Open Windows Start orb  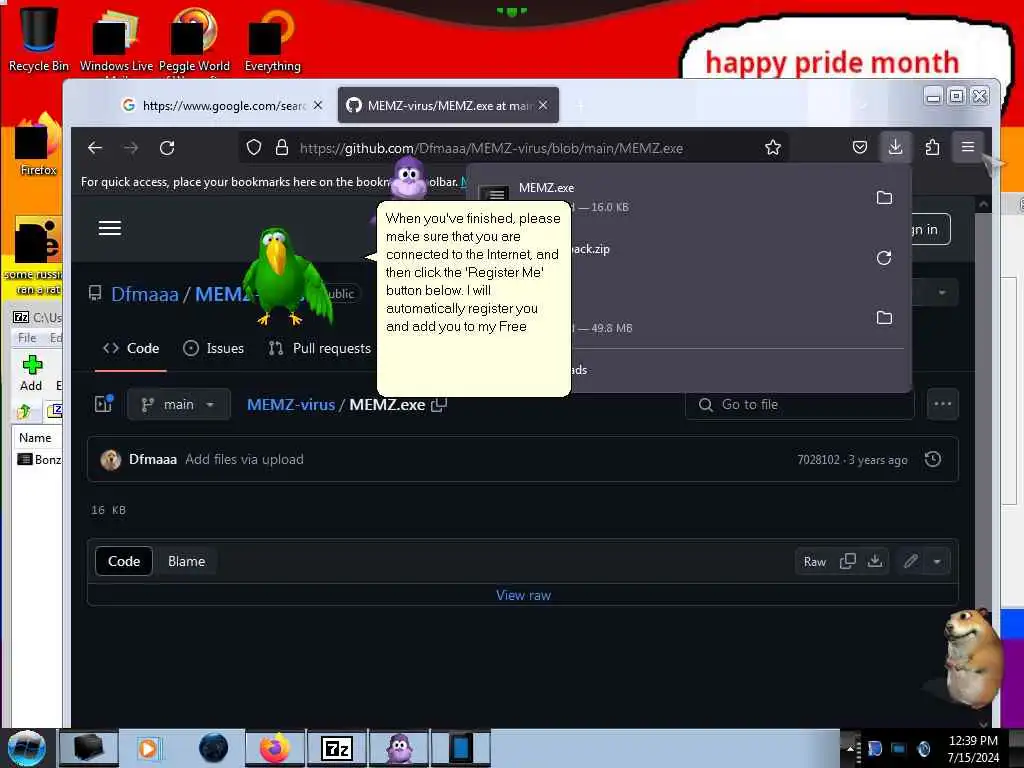point(26,748)
